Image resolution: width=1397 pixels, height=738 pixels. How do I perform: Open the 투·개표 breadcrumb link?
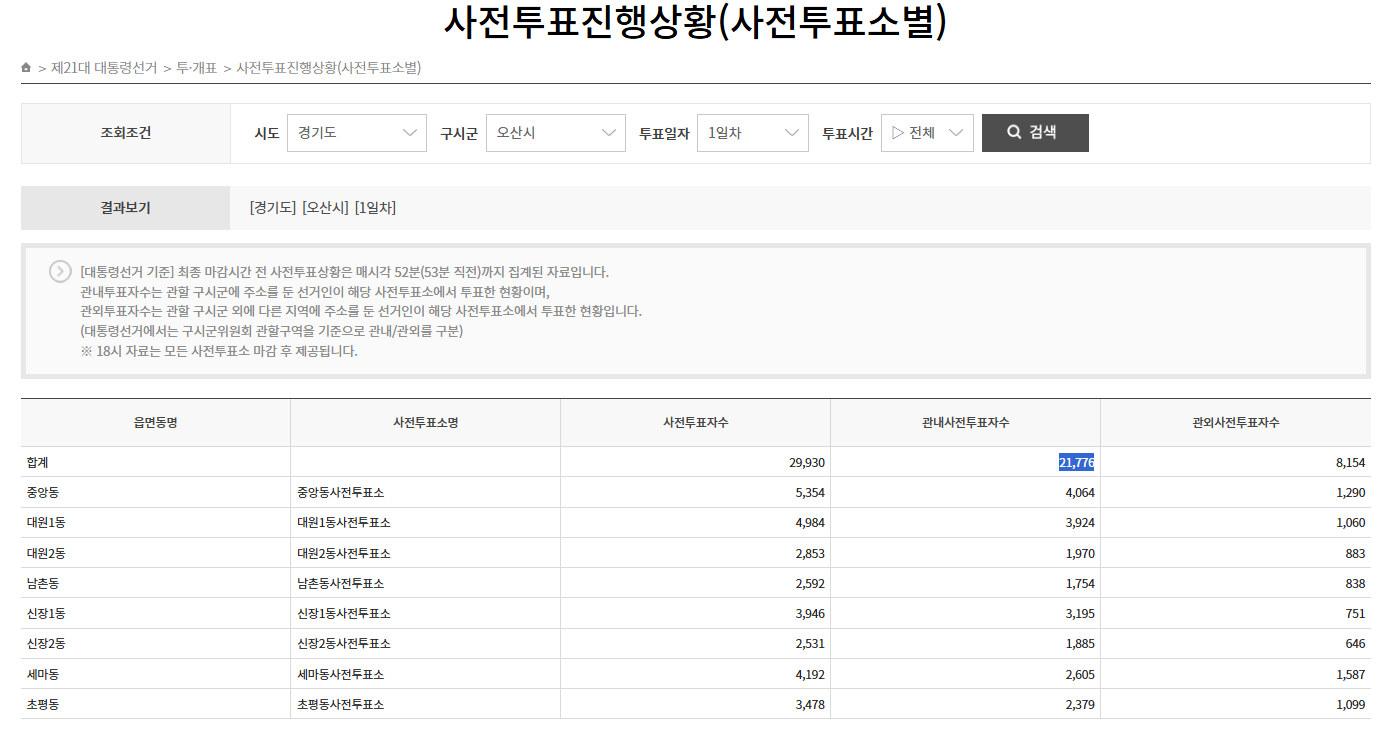(196, 68)
